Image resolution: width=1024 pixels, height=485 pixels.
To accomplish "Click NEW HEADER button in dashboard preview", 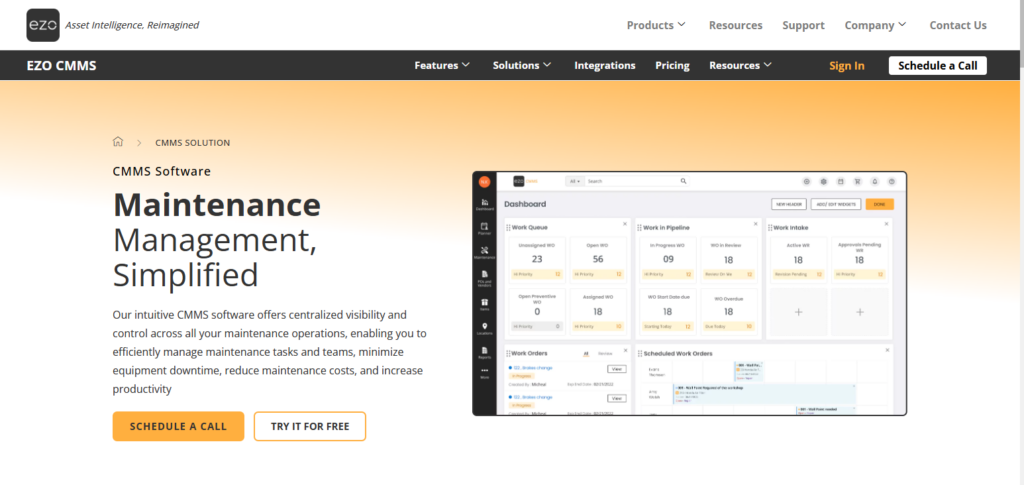I will tap(789, 204).
